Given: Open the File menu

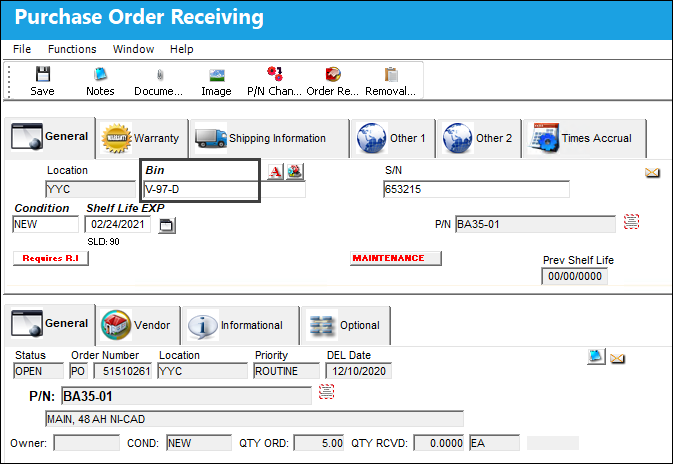Looking at the screenshot, I should pyautogui.click(x=22, y=49).
